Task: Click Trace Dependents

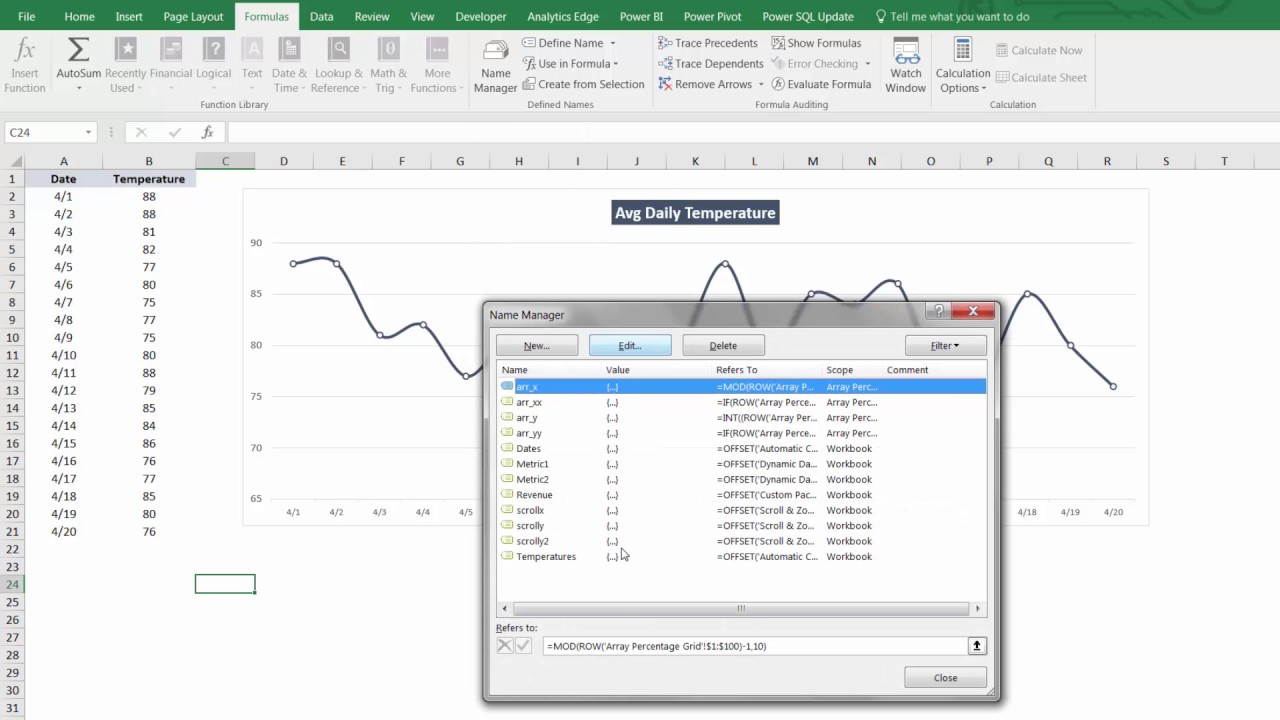Action: [x=710, y=64]
